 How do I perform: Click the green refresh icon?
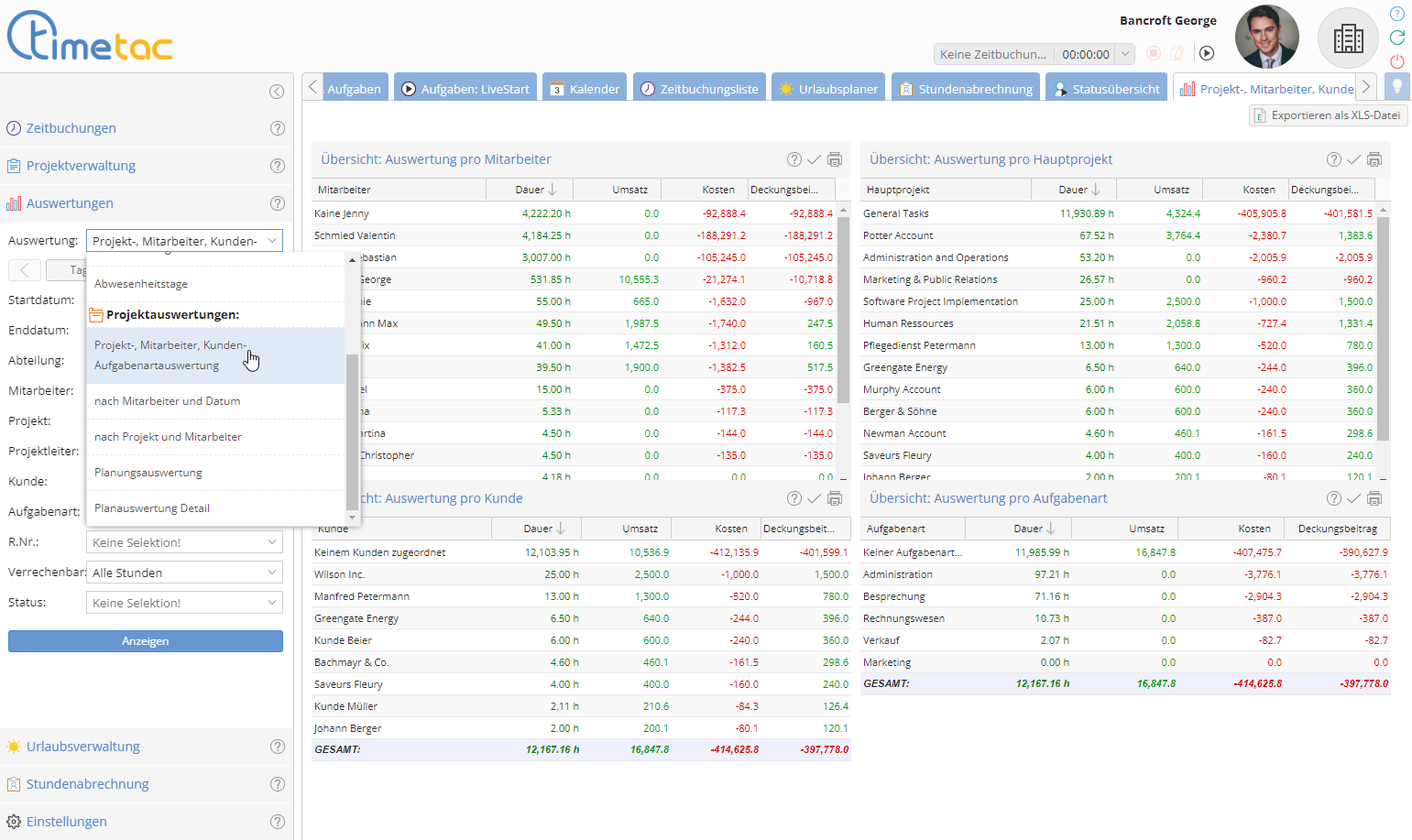pyautogui.click(x=1397, y=38)
